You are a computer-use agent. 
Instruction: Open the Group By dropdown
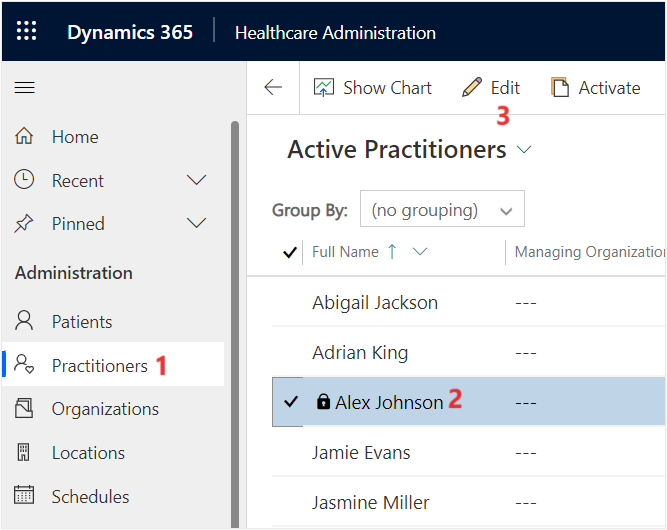(x=441, y=211)
